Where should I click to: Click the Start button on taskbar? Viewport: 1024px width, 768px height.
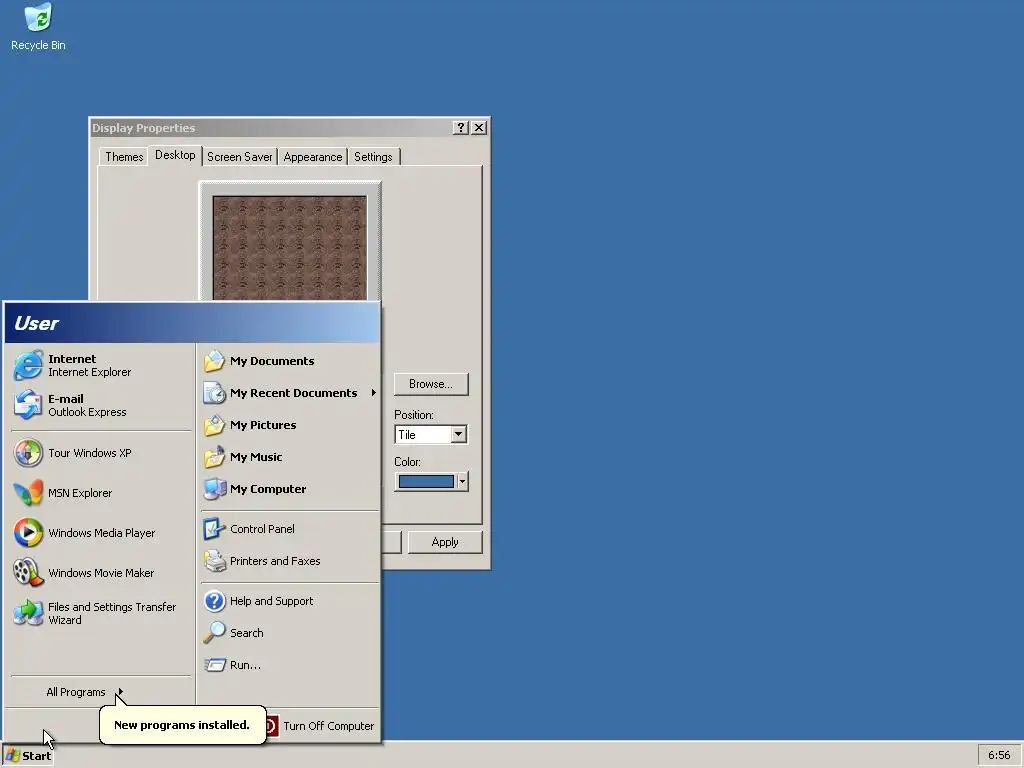pos(28,756)
